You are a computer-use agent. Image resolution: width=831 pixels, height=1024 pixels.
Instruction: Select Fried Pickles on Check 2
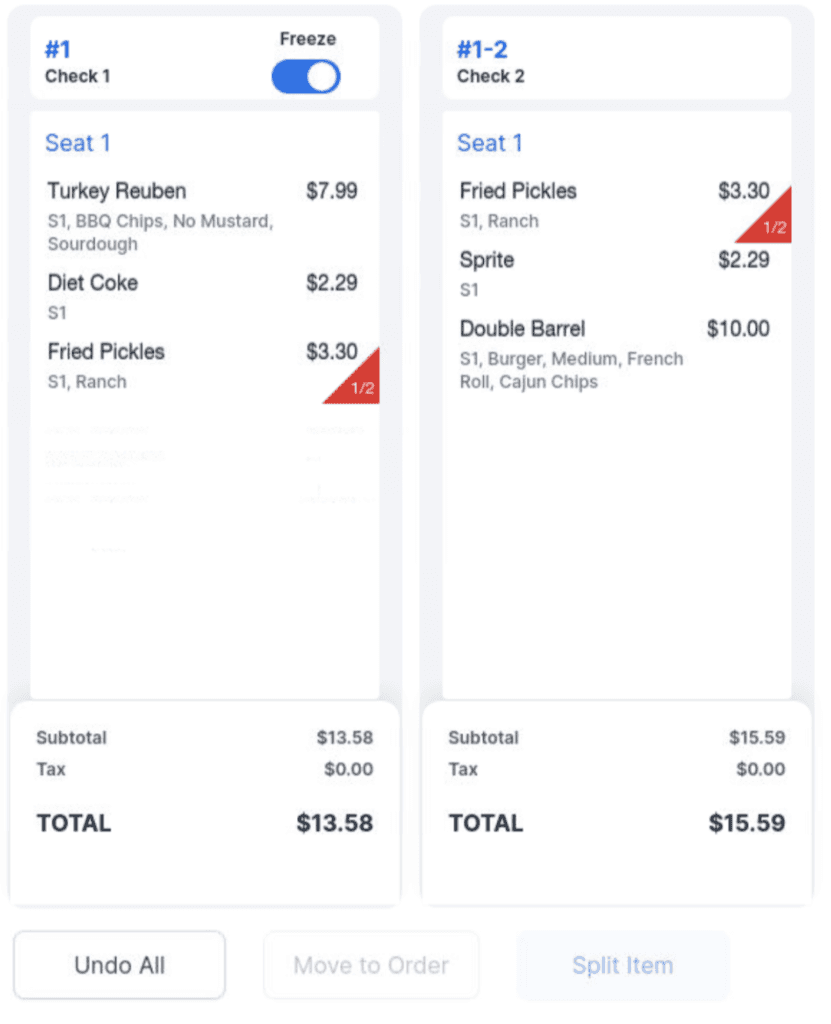click(x=518, y=191)
